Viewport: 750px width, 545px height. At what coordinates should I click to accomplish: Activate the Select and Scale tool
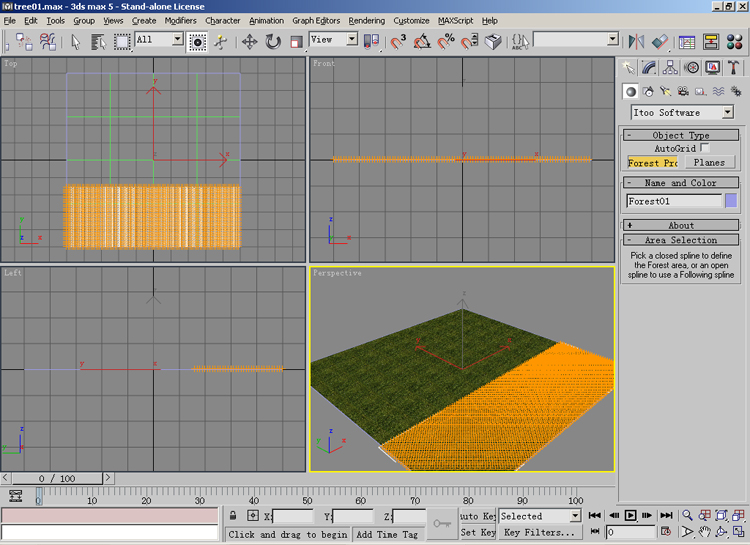[x=297, y=42]
